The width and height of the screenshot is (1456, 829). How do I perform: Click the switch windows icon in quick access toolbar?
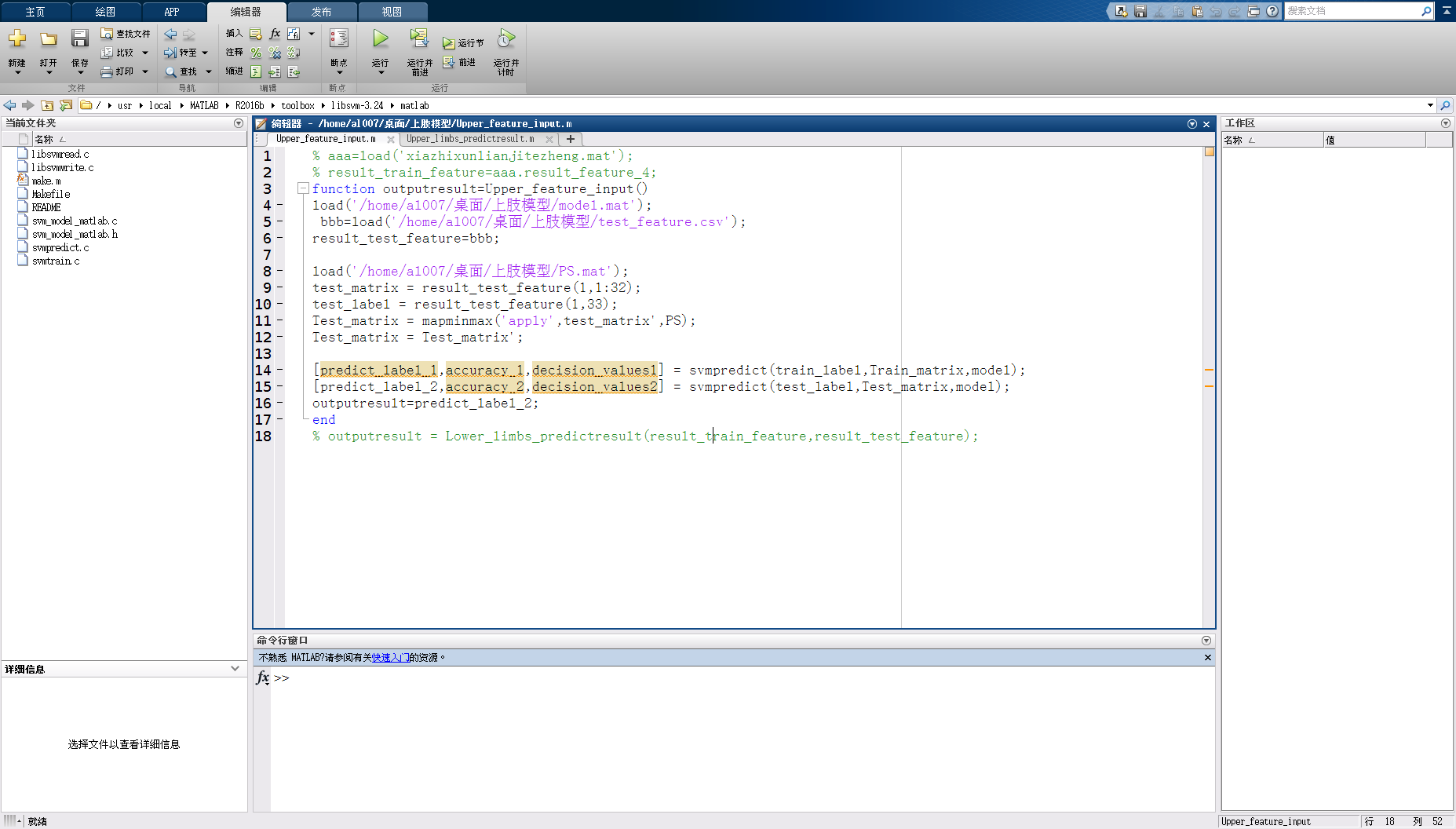click(x=1253, y=11)
